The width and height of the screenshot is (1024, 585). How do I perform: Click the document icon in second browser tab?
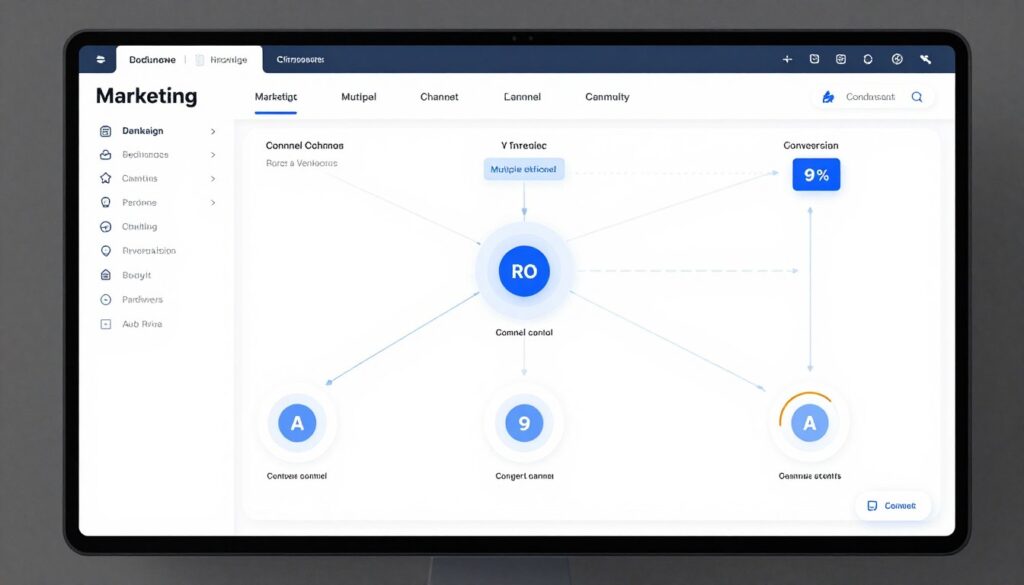tap(200, 60)
